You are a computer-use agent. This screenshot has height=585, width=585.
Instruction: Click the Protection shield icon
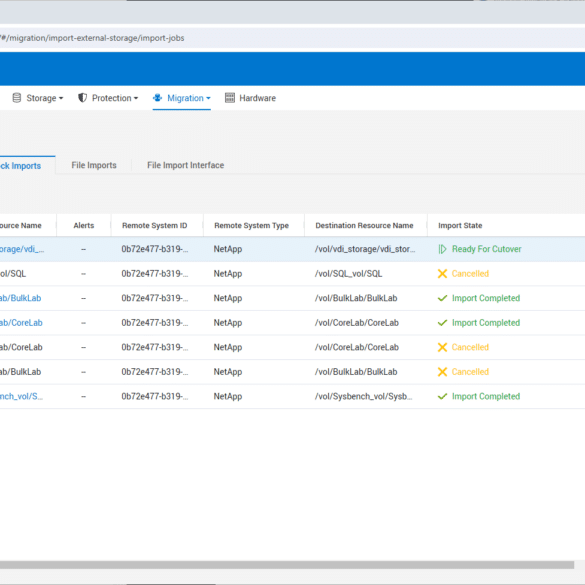click(82, 98)
